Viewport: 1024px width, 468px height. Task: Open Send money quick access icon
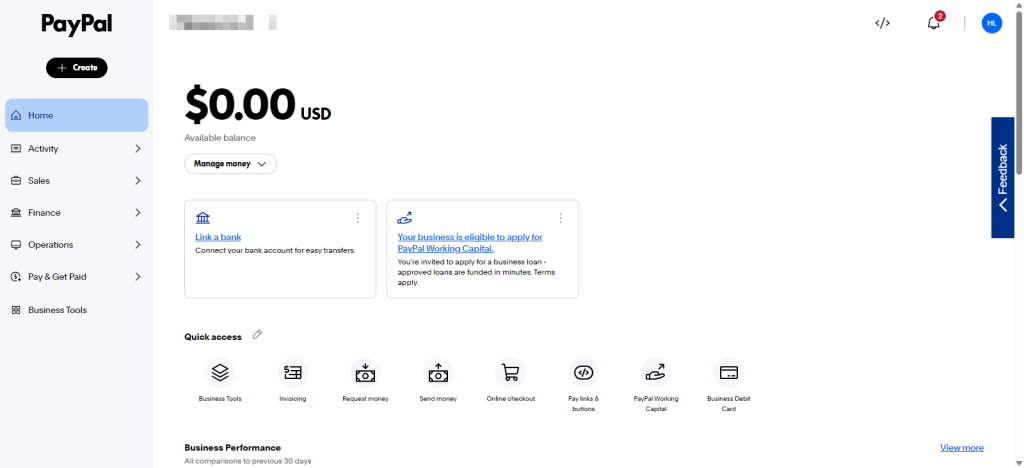point(438,373)
